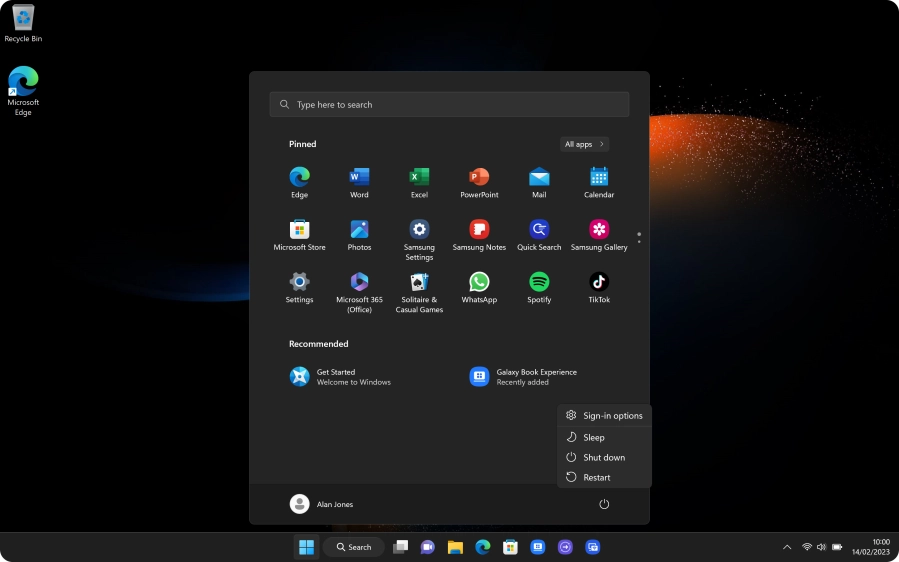Open File Explorer from the taskbar

[x=455, y=547]
